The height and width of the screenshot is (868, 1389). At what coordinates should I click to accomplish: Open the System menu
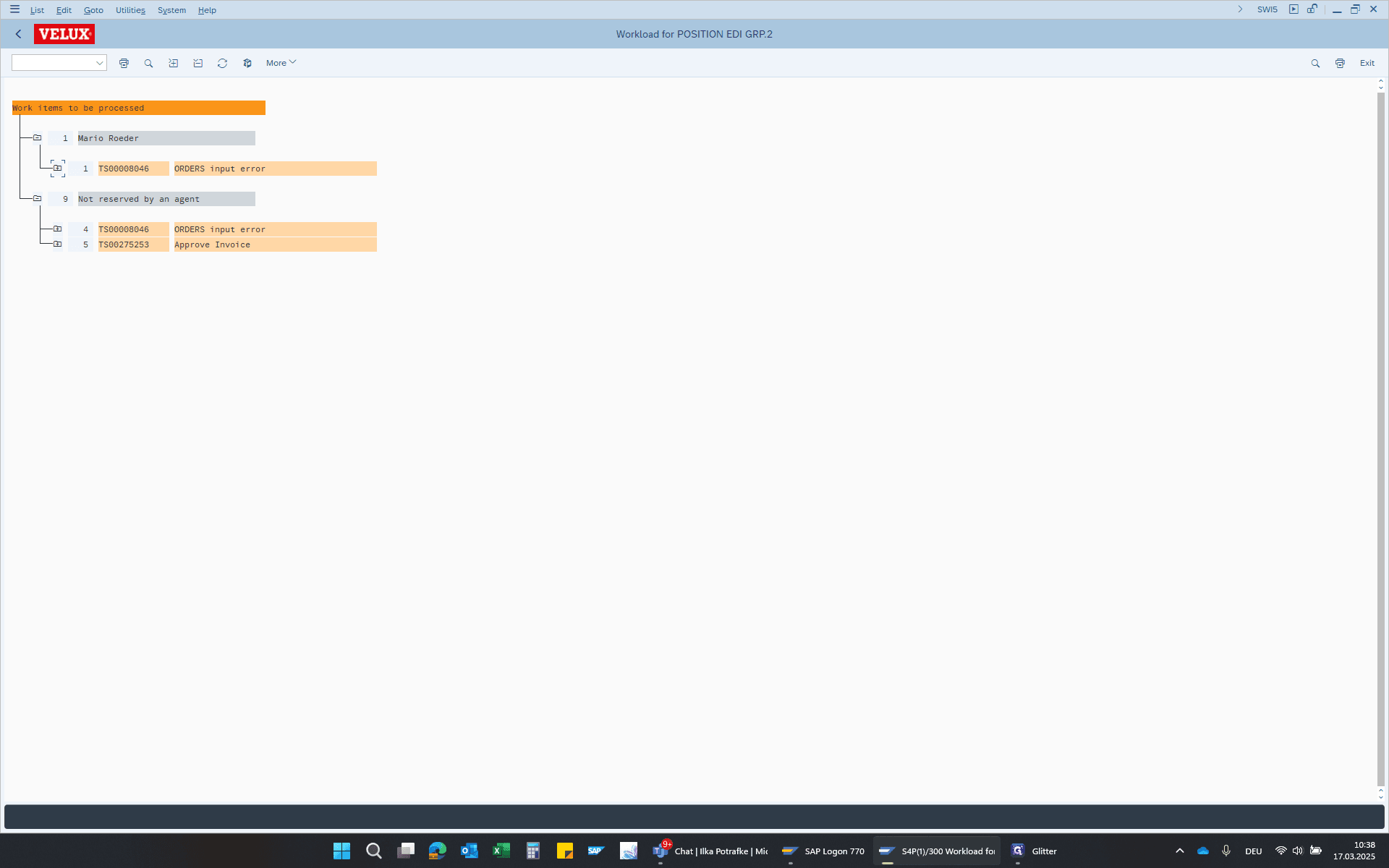click(171, 10)
